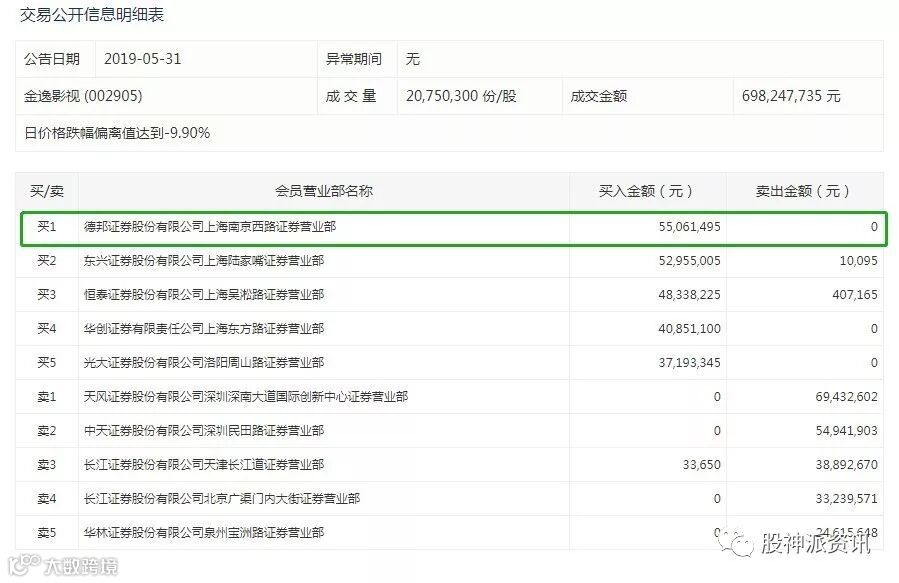Screen dimensions: 899x583
Task: Click sell amount 54,941,903
Action: pos(847,431)
